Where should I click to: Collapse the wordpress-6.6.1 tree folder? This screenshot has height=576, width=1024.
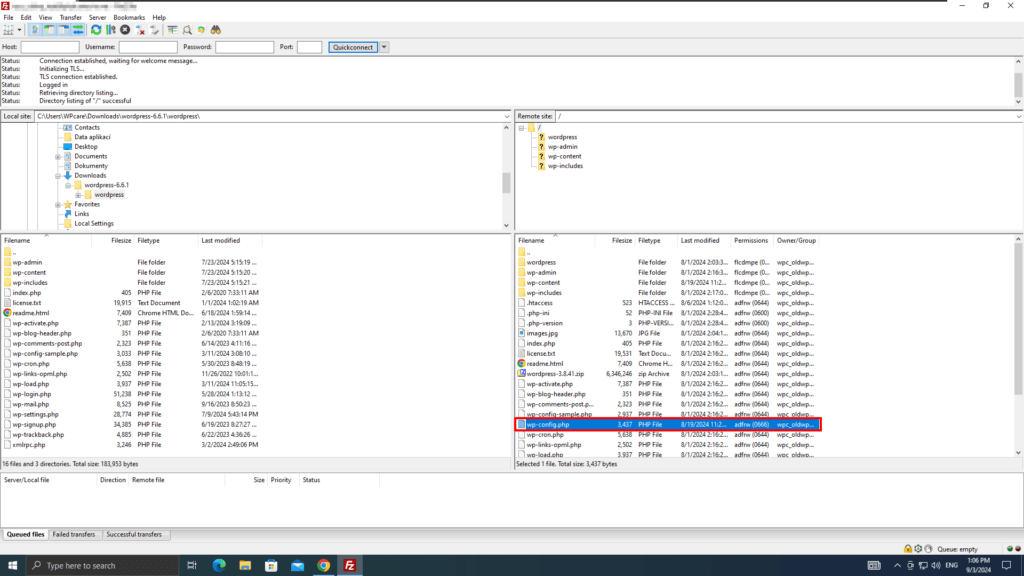68,185
